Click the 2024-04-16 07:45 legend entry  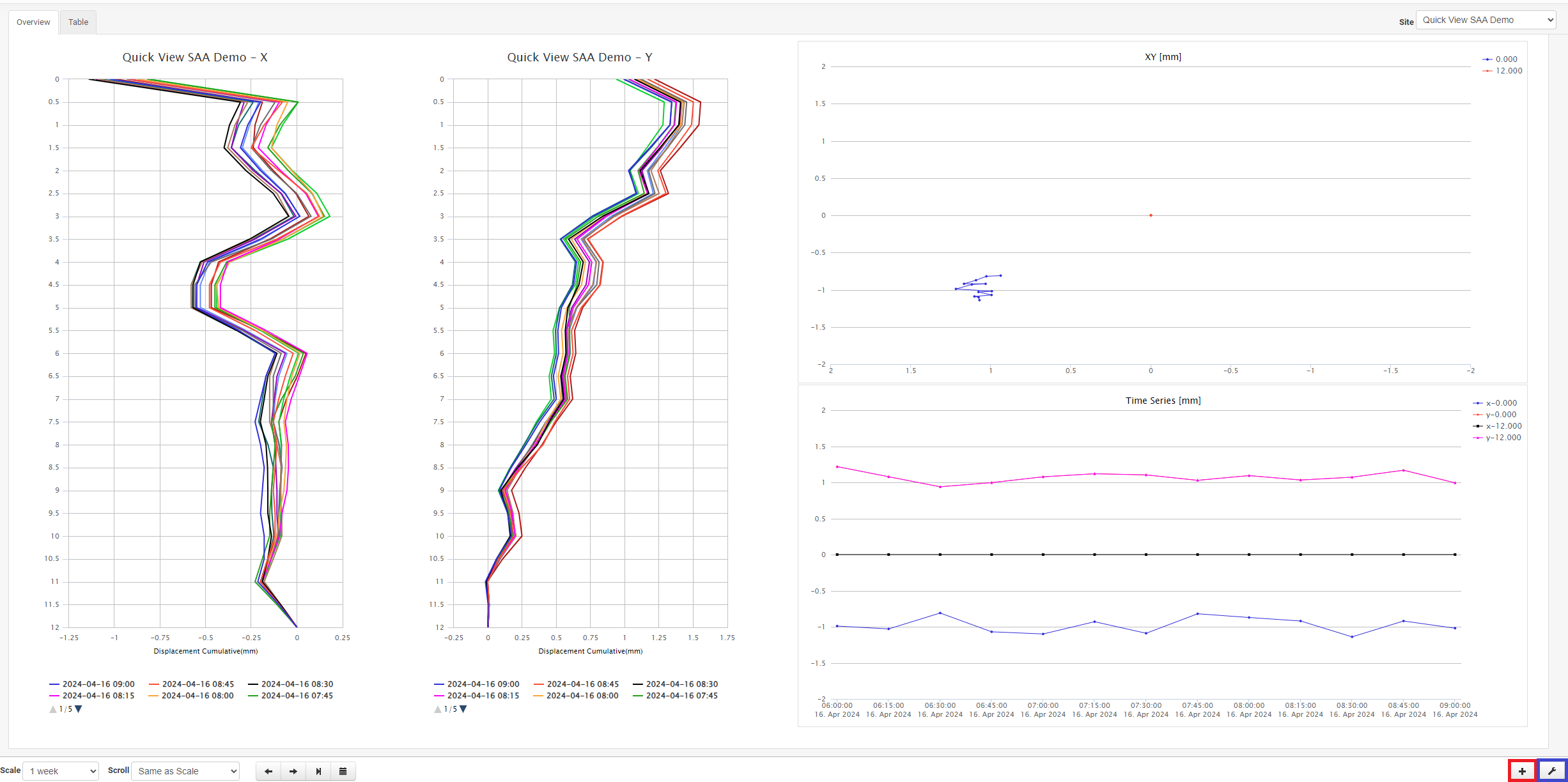coord(297,696)
